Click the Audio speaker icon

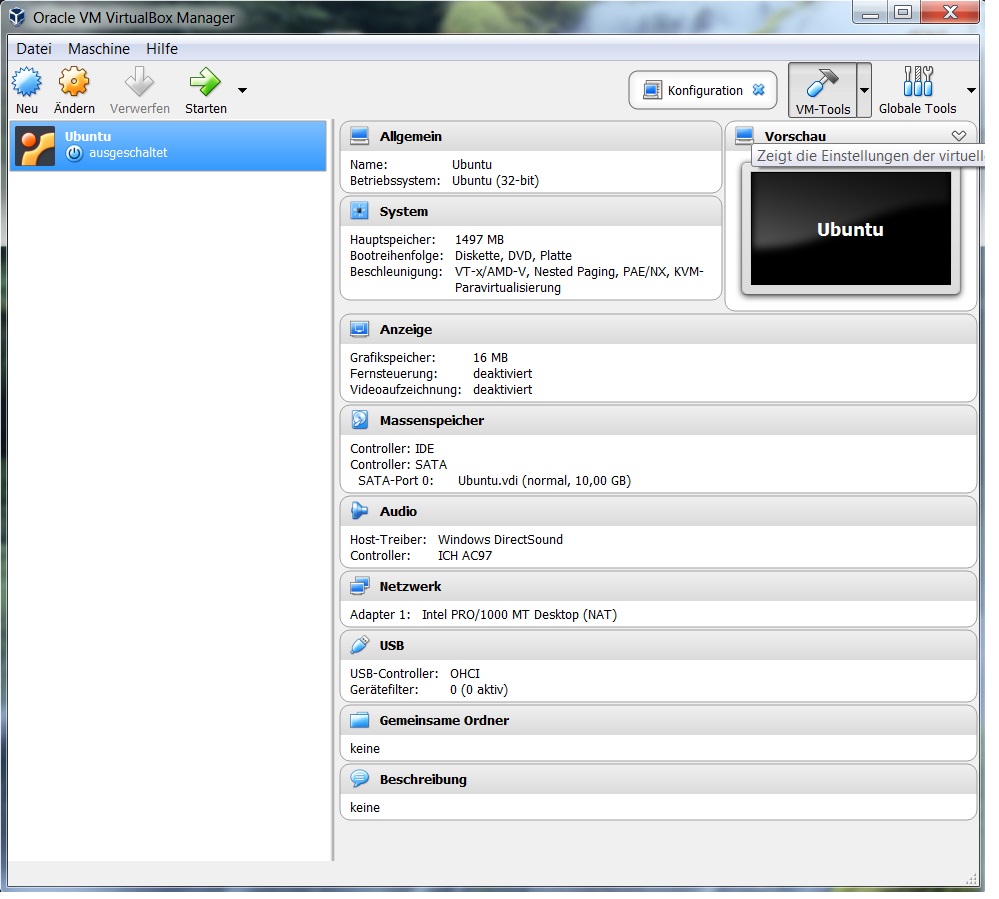click(x=359, y=511)
